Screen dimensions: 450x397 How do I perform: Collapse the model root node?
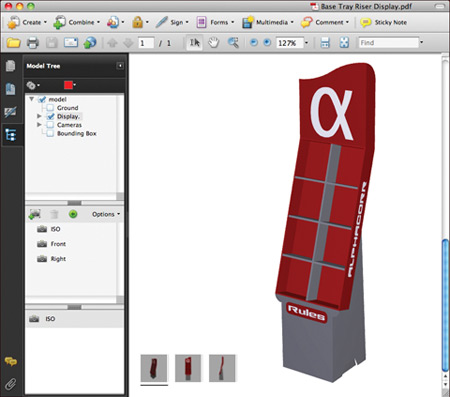pos(32,99)
